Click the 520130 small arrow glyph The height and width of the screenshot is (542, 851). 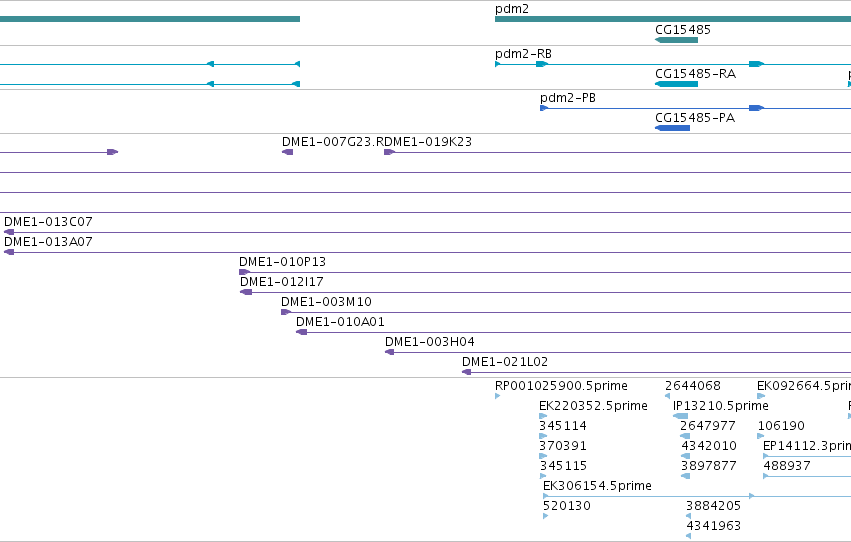(545, 516)
